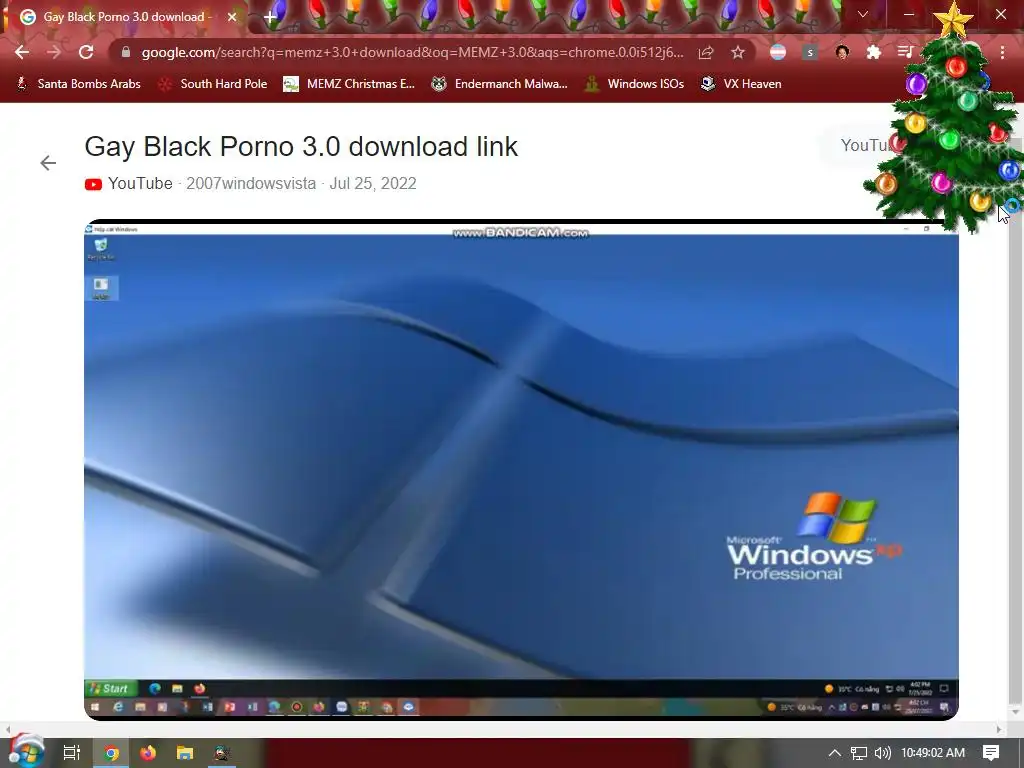
Task: View site information via the padlock icon
Action: 125,52
